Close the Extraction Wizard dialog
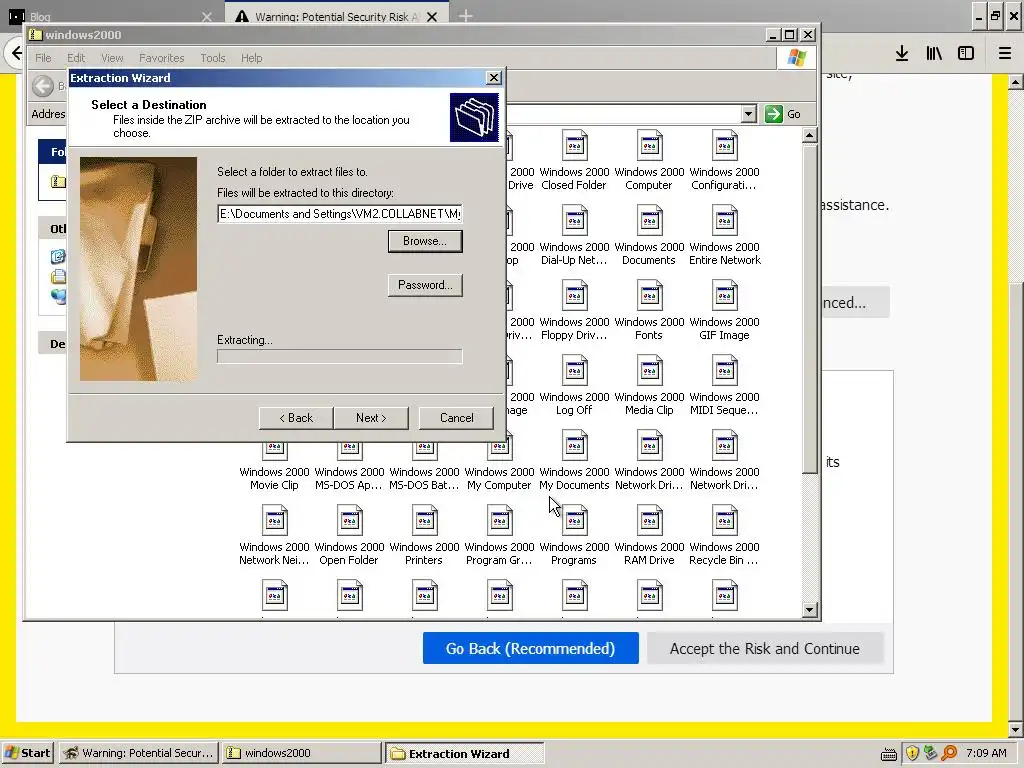Viewport: 1024px width, 768px height. pos(494,78)
